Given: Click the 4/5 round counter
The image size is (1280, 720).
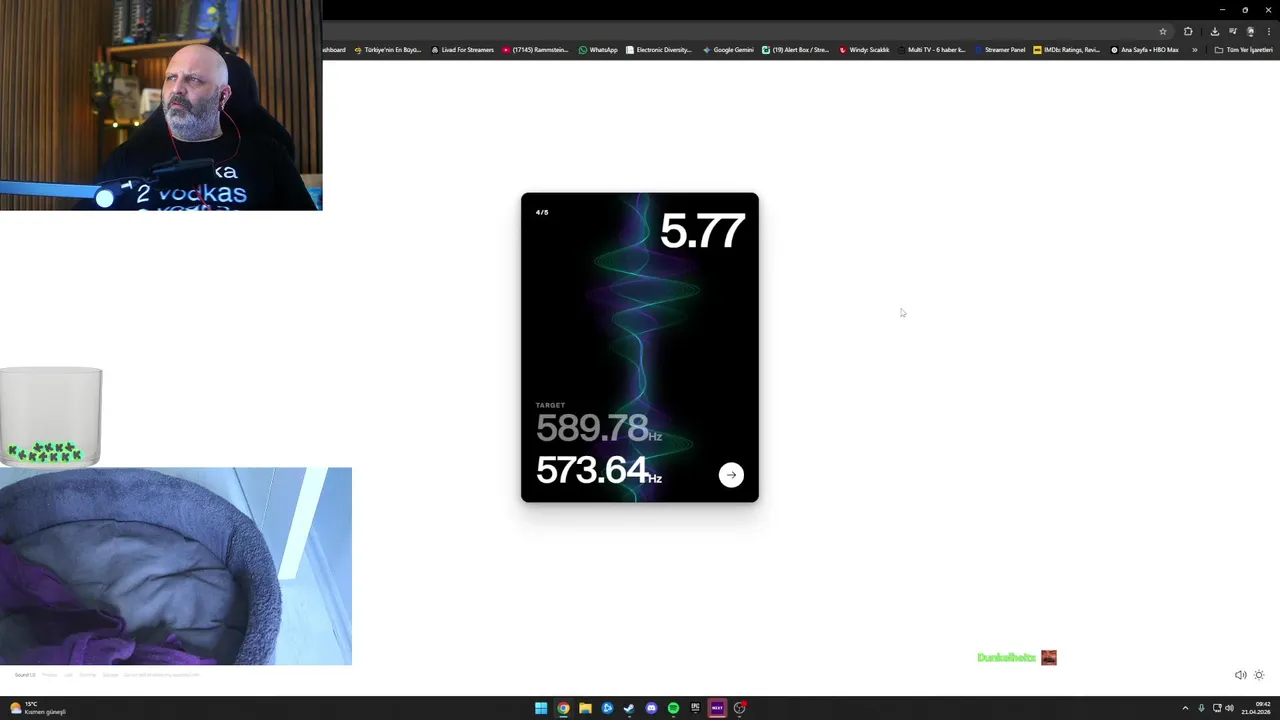Looking at the screenshot, I should pyautogui.click(x=542, y=212).
